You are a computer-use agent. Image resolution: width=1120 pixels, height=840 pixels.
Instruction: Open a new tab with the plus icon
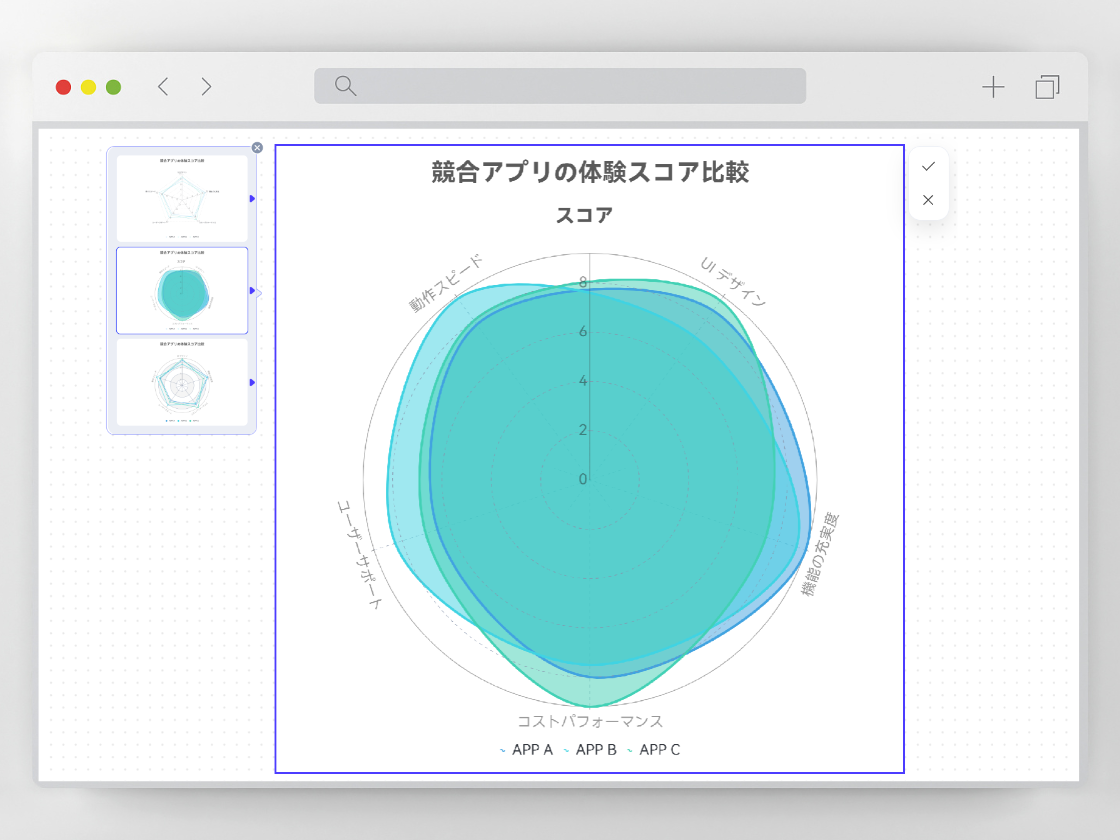[994, 87]
